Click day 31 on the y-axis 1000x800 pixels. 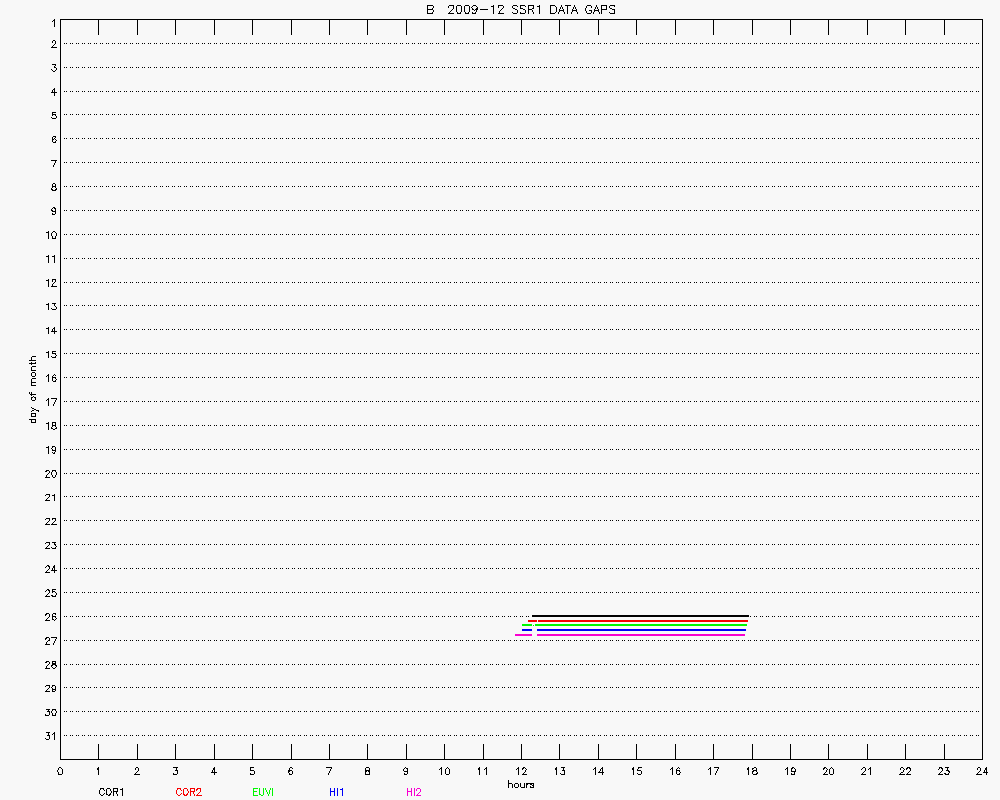[x=49, y=736]
